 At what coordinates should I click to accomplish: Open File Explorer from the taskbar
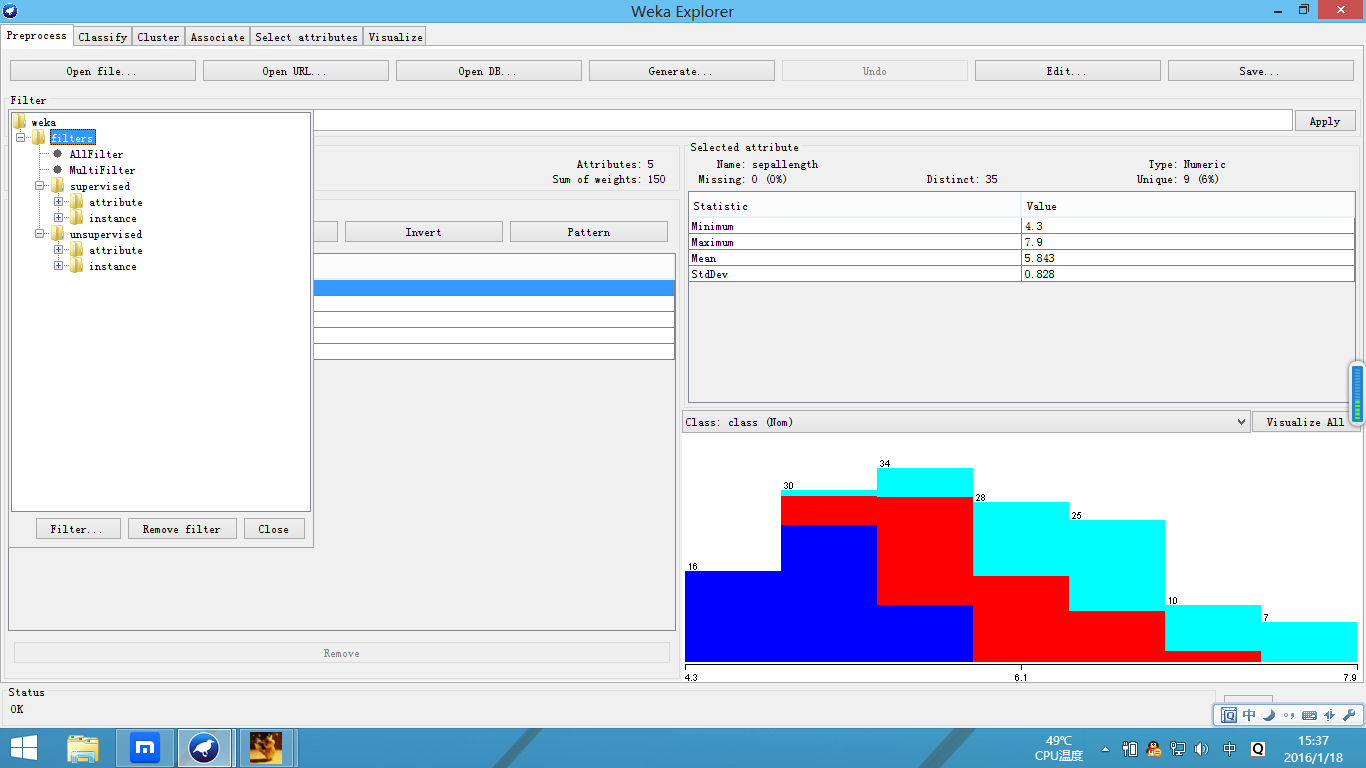click(x=83, y=748)
